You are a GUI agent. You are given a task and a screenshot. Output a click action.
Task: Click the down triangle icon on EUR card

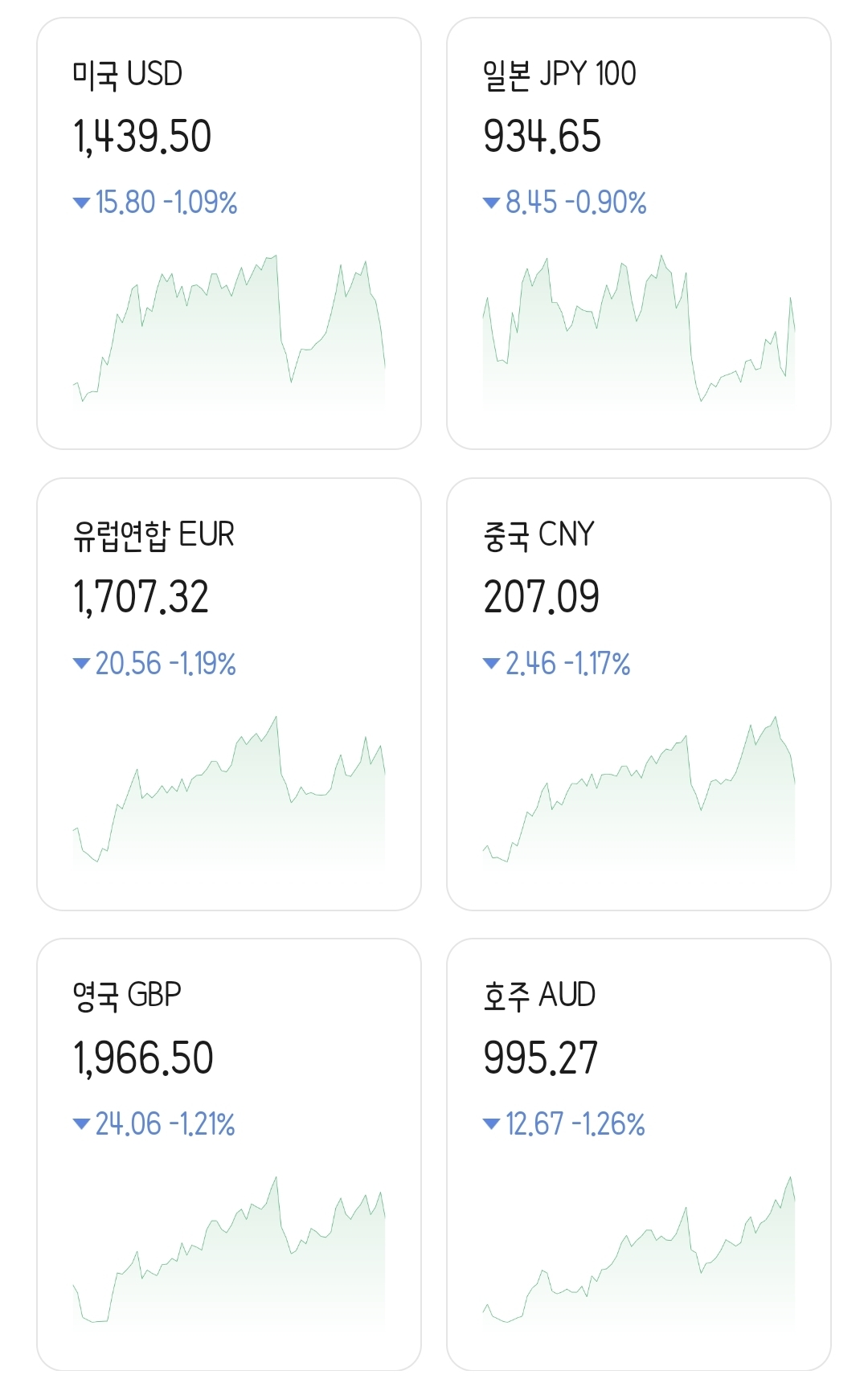pos(81,663)
